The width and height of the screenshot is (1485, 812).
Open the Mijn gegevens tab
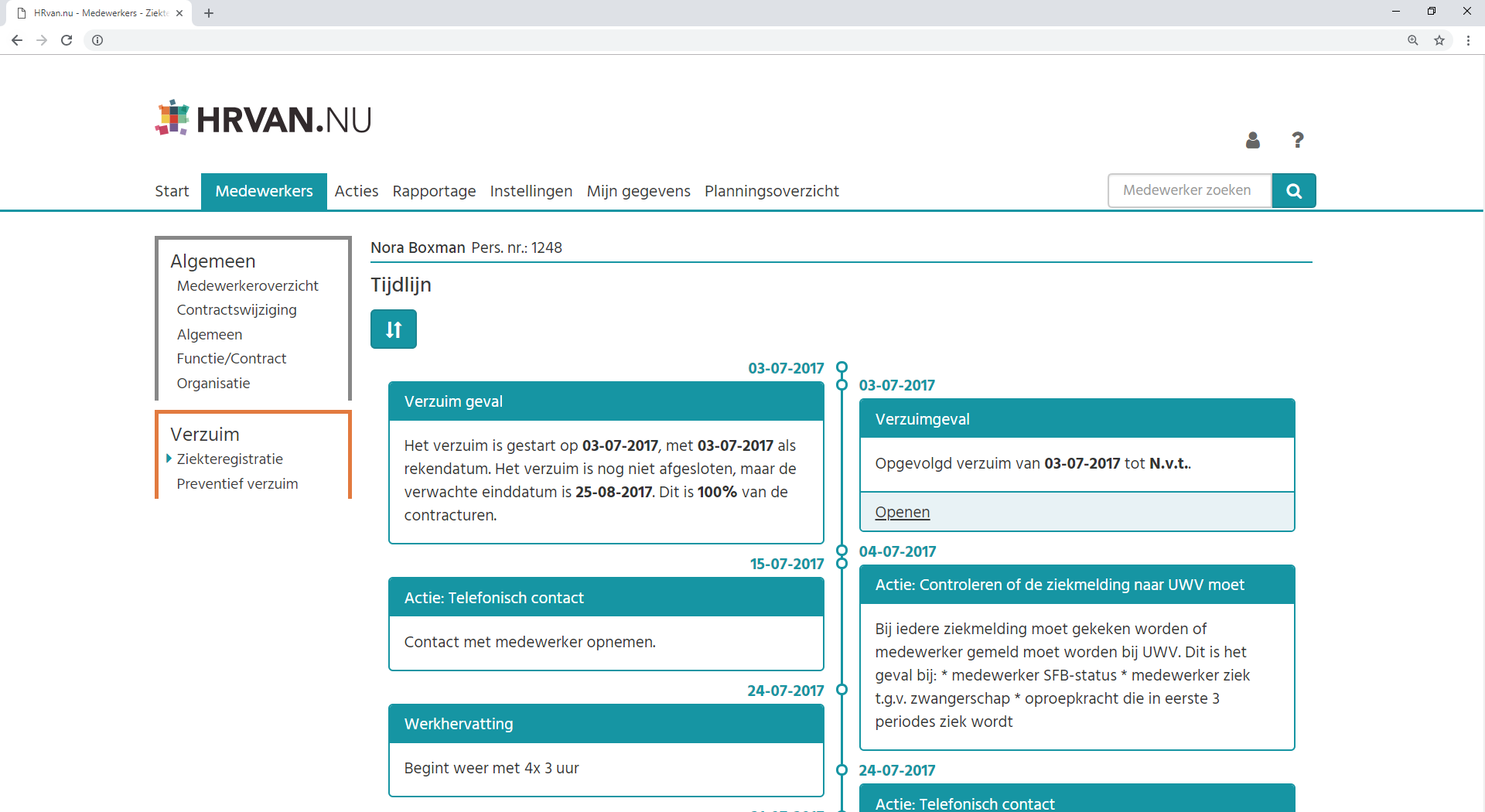click(639, 191)
